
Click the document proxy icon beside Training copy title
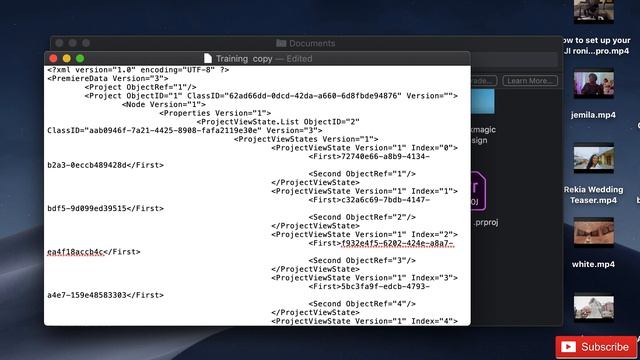click(x=208, y=58)
